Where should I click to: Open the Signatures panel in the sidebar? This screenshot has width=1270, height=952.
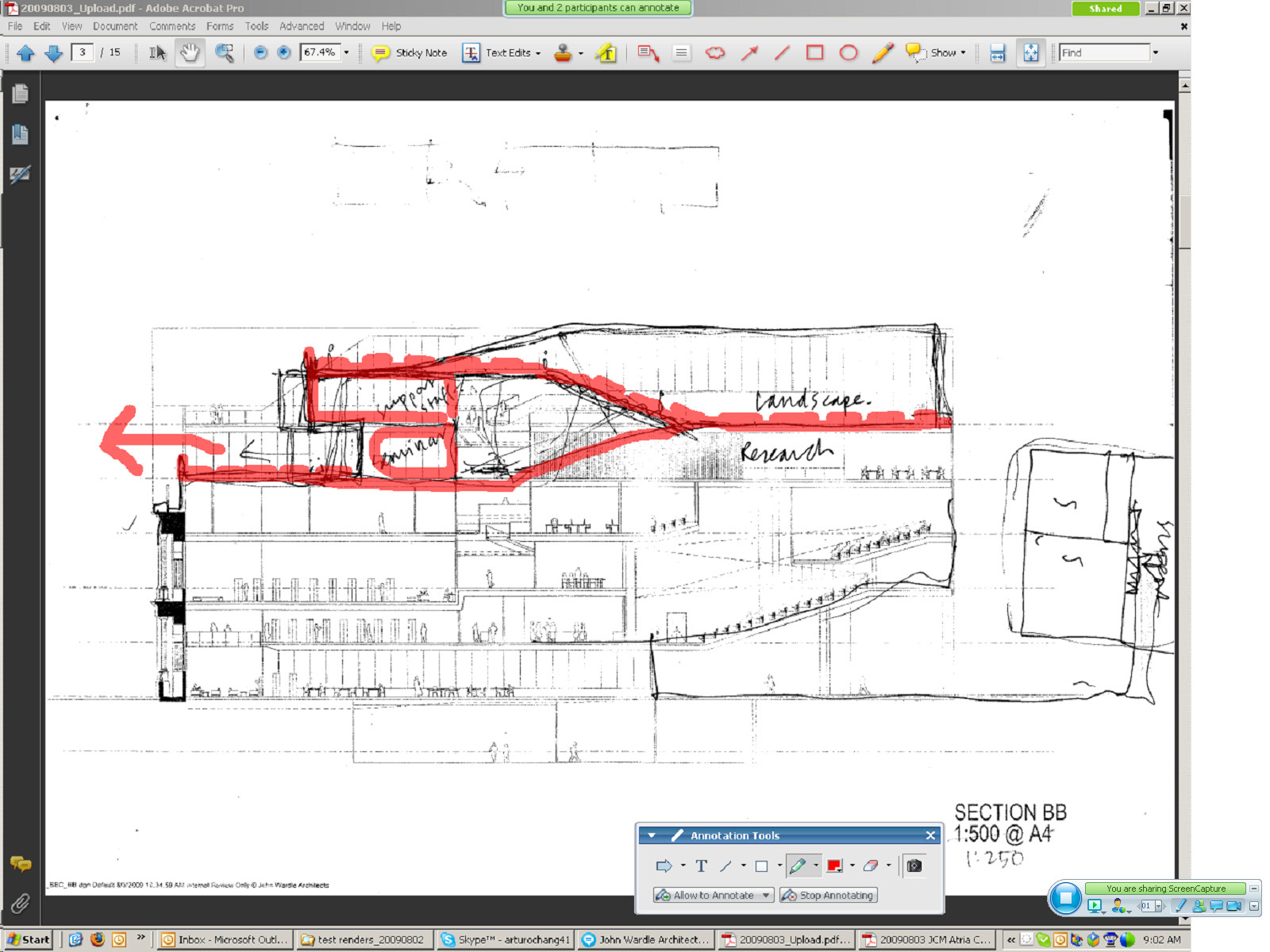click(21, 175)
